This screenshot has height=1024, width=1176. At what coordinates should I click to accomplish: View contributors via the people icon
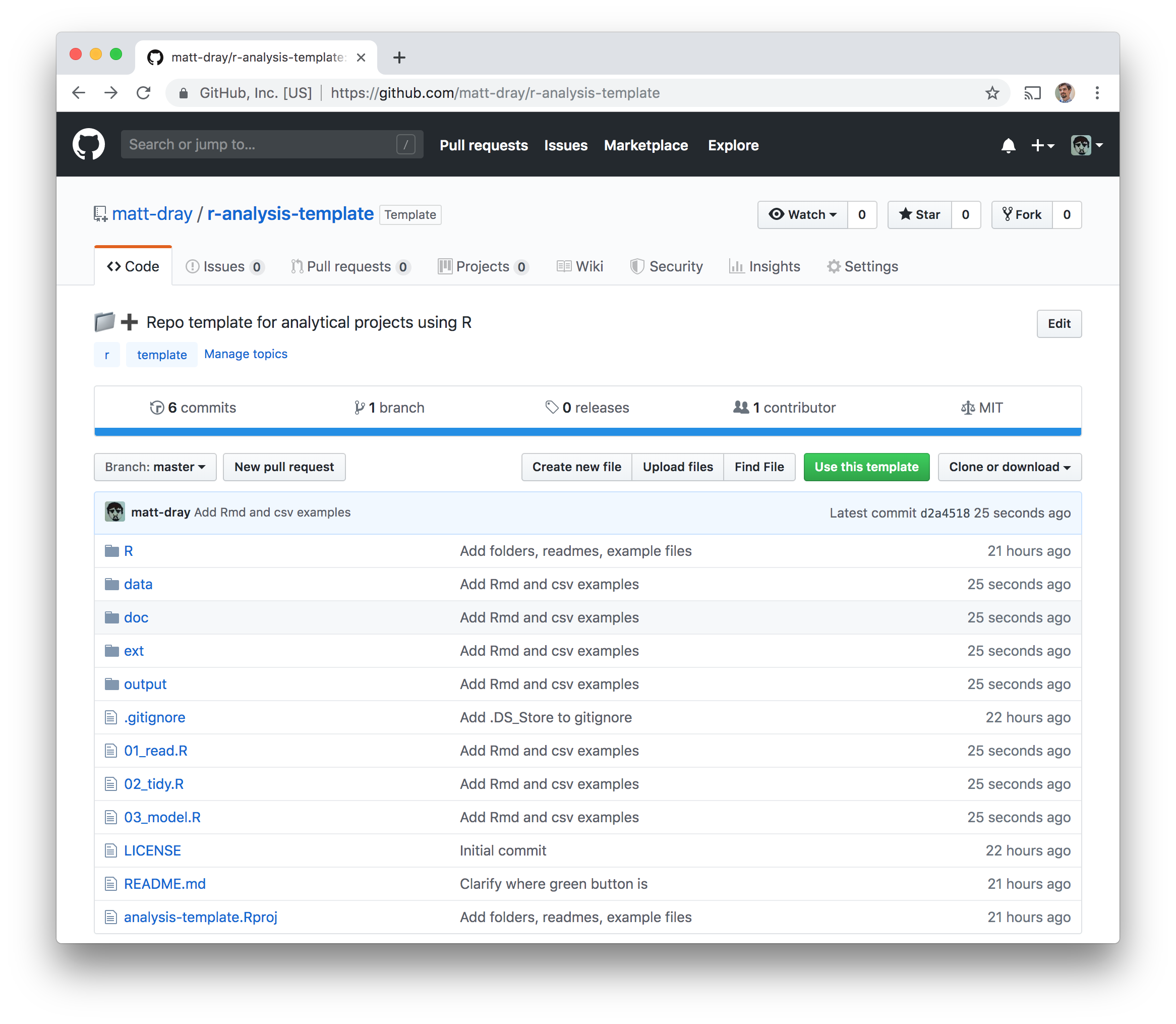click(x=741, y=408)
